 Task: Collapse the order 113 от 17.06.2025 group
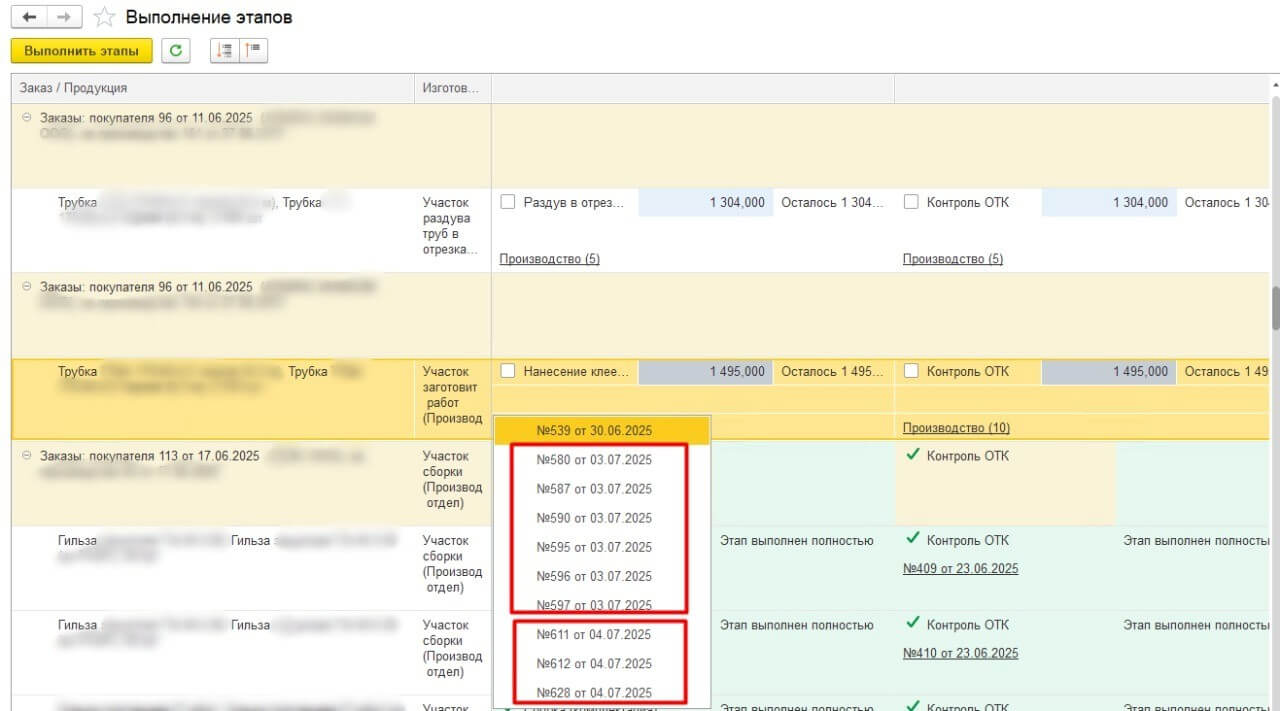(27, 456)
